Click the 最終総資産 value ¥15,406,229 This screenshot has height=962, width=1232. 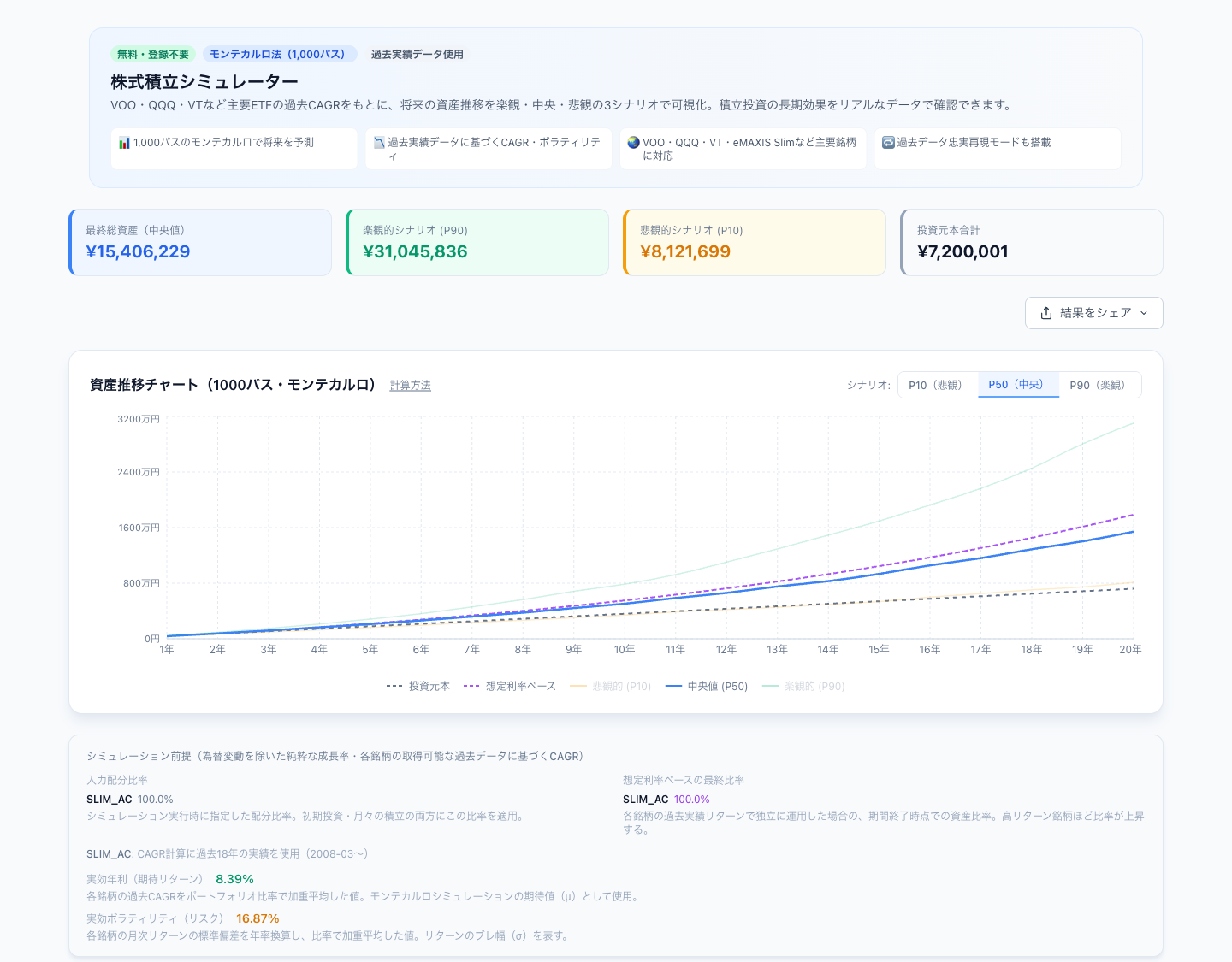click(x=138, y=251)
